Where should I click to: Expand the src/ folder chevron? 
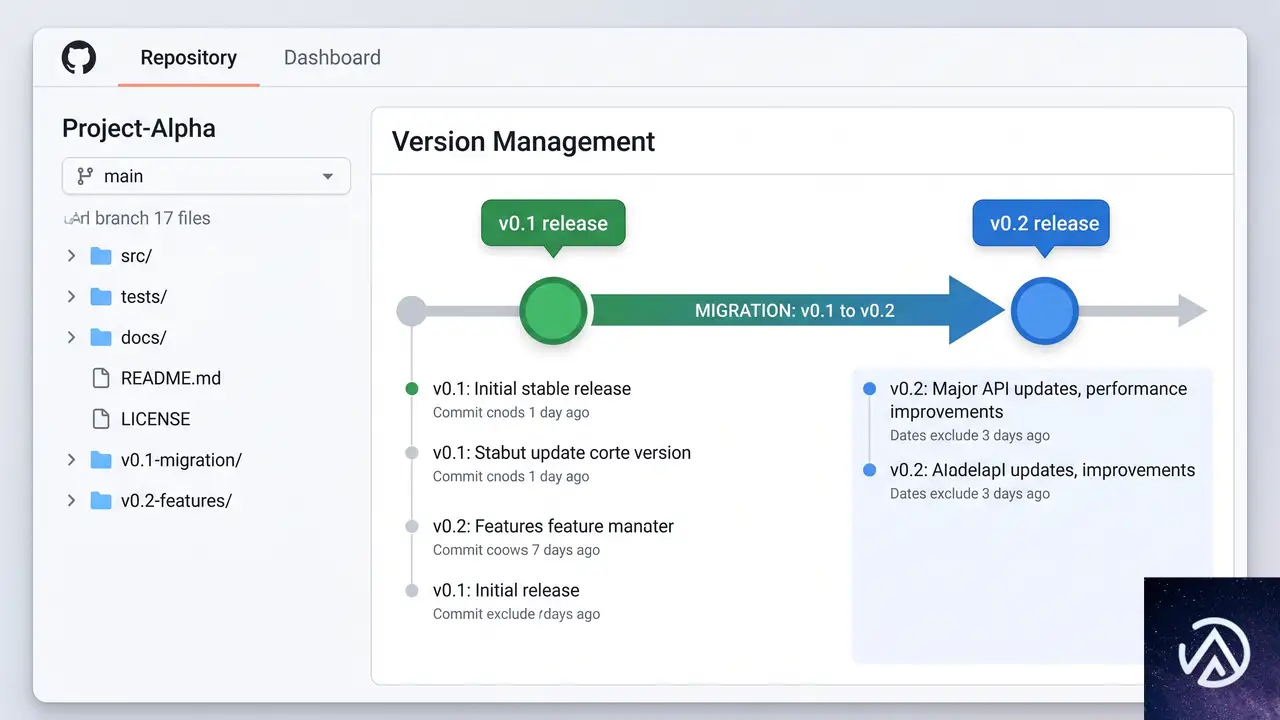pos(71,256)
